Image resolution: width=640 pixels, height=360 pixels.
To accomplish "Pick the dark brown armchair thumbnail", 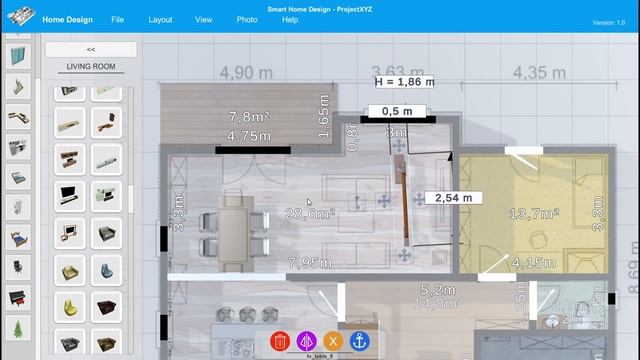I will pyautogui.click(x=106, y=307).
